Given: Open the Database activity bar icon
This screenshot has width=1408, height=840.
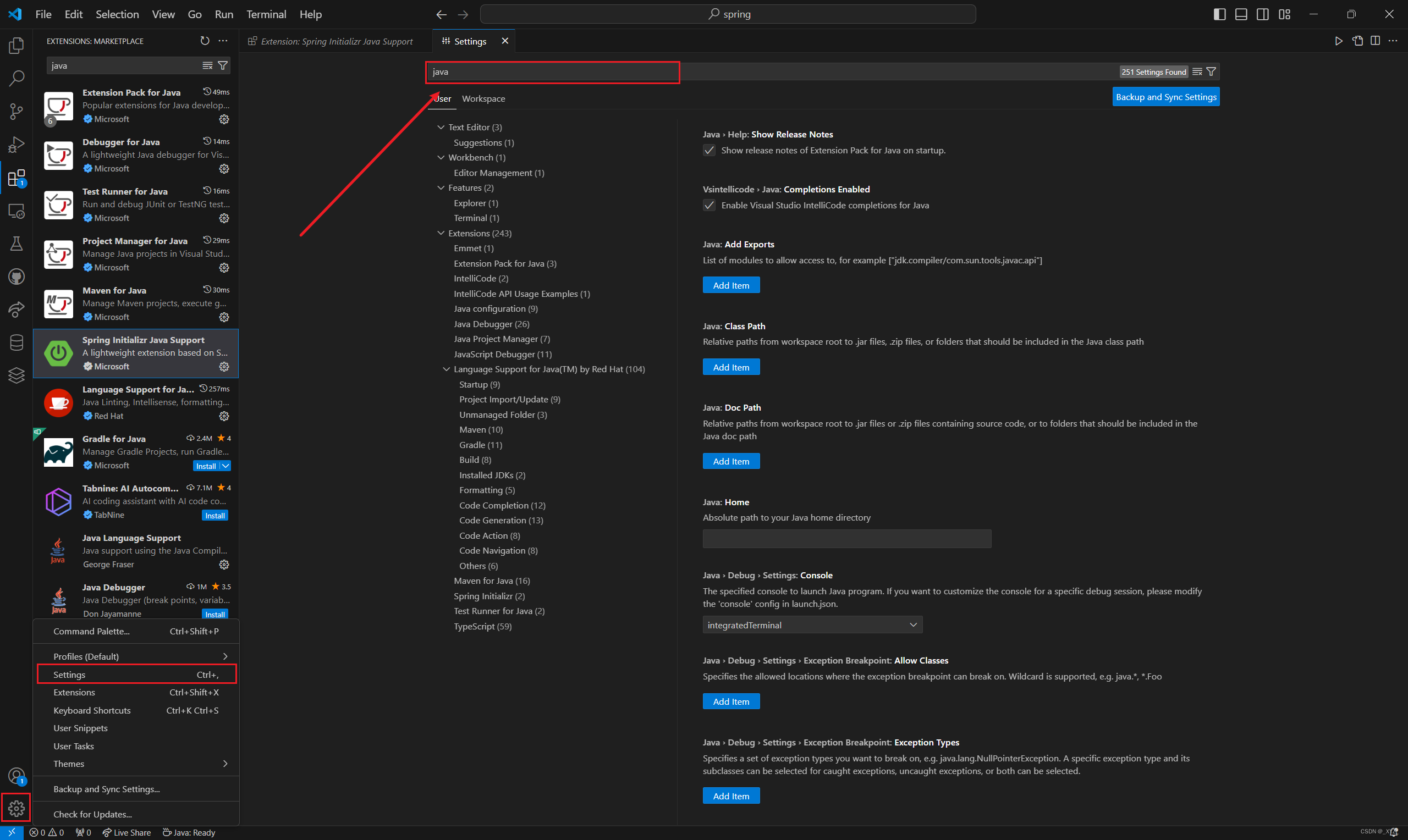Looking at the screenshot, I should 16,342.
